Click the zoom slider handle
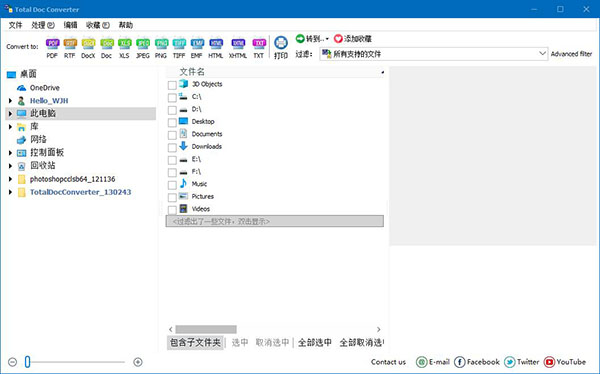The image size is (600, 374). pos(27,362)
